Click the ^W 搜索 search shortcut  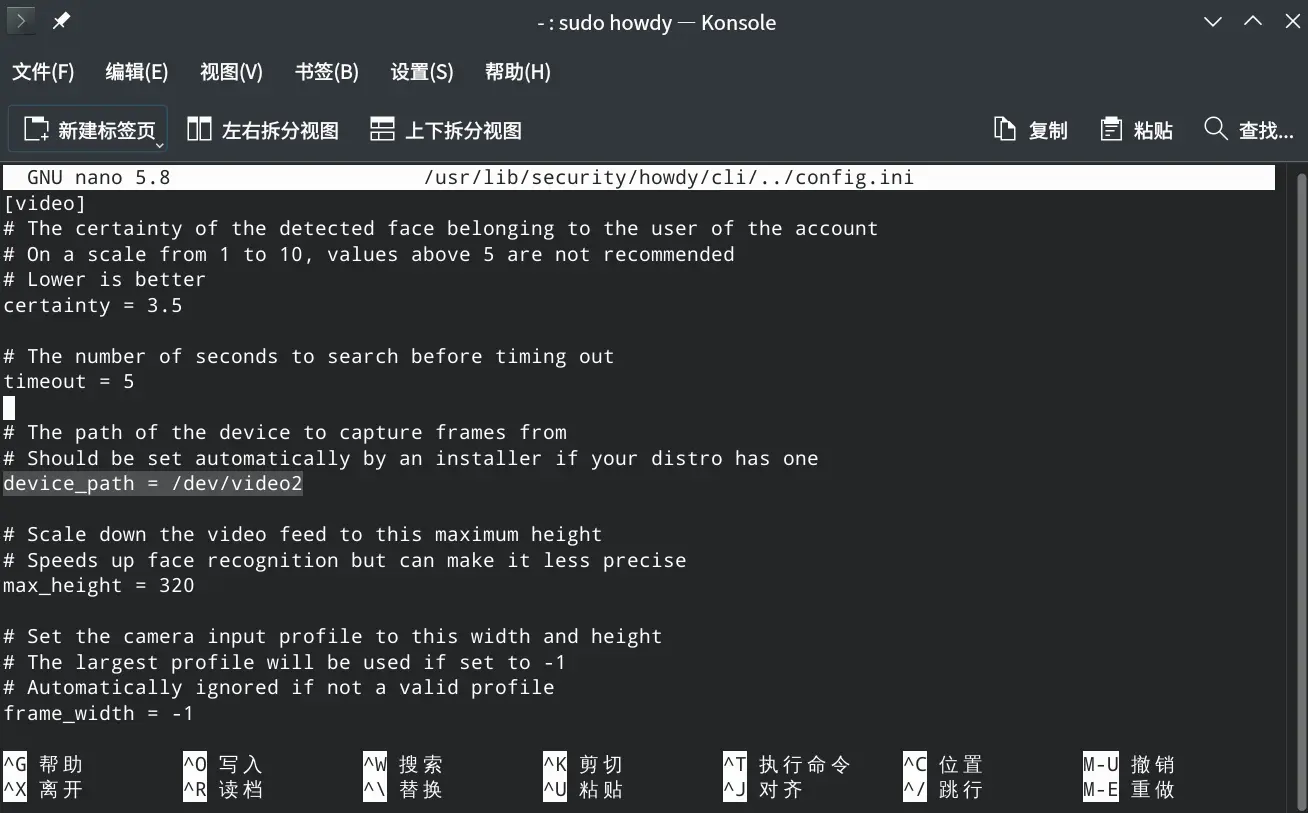pos(403,765)
